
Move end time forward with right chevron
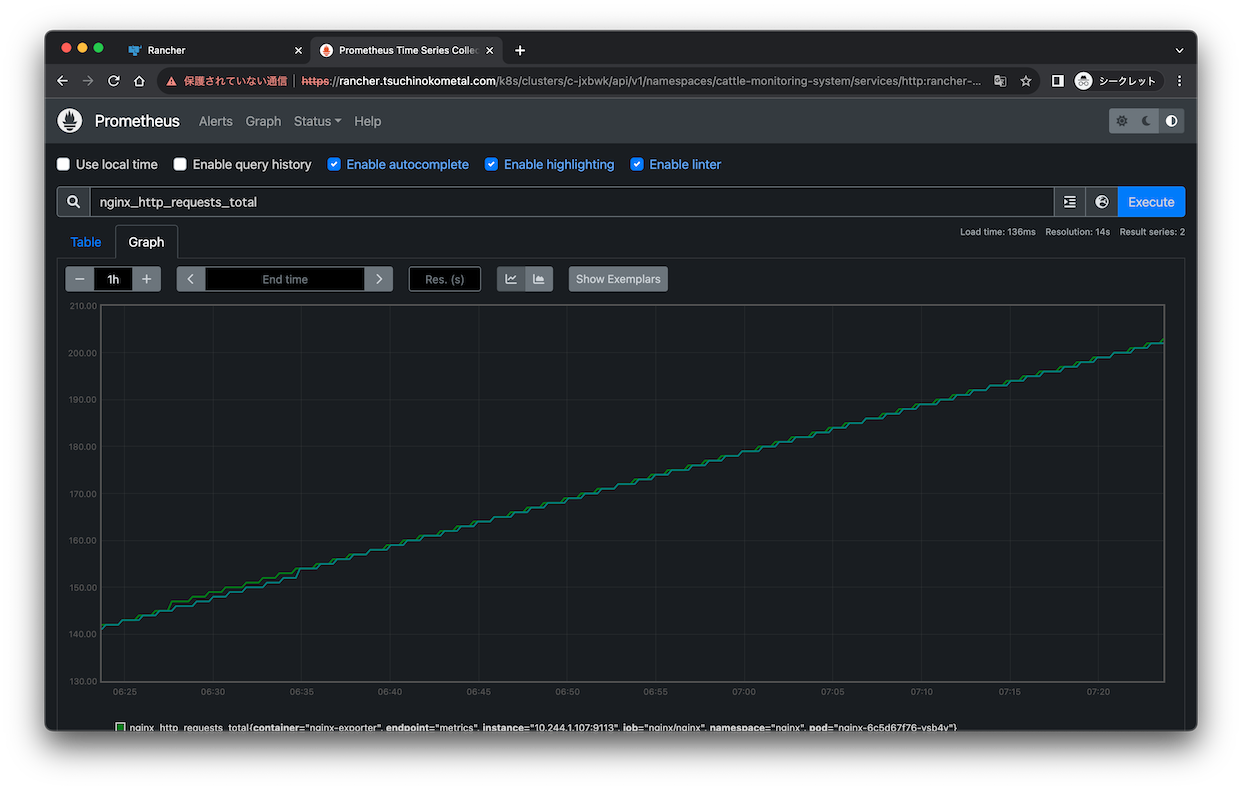pyautogui.click(x=378, y=279)
